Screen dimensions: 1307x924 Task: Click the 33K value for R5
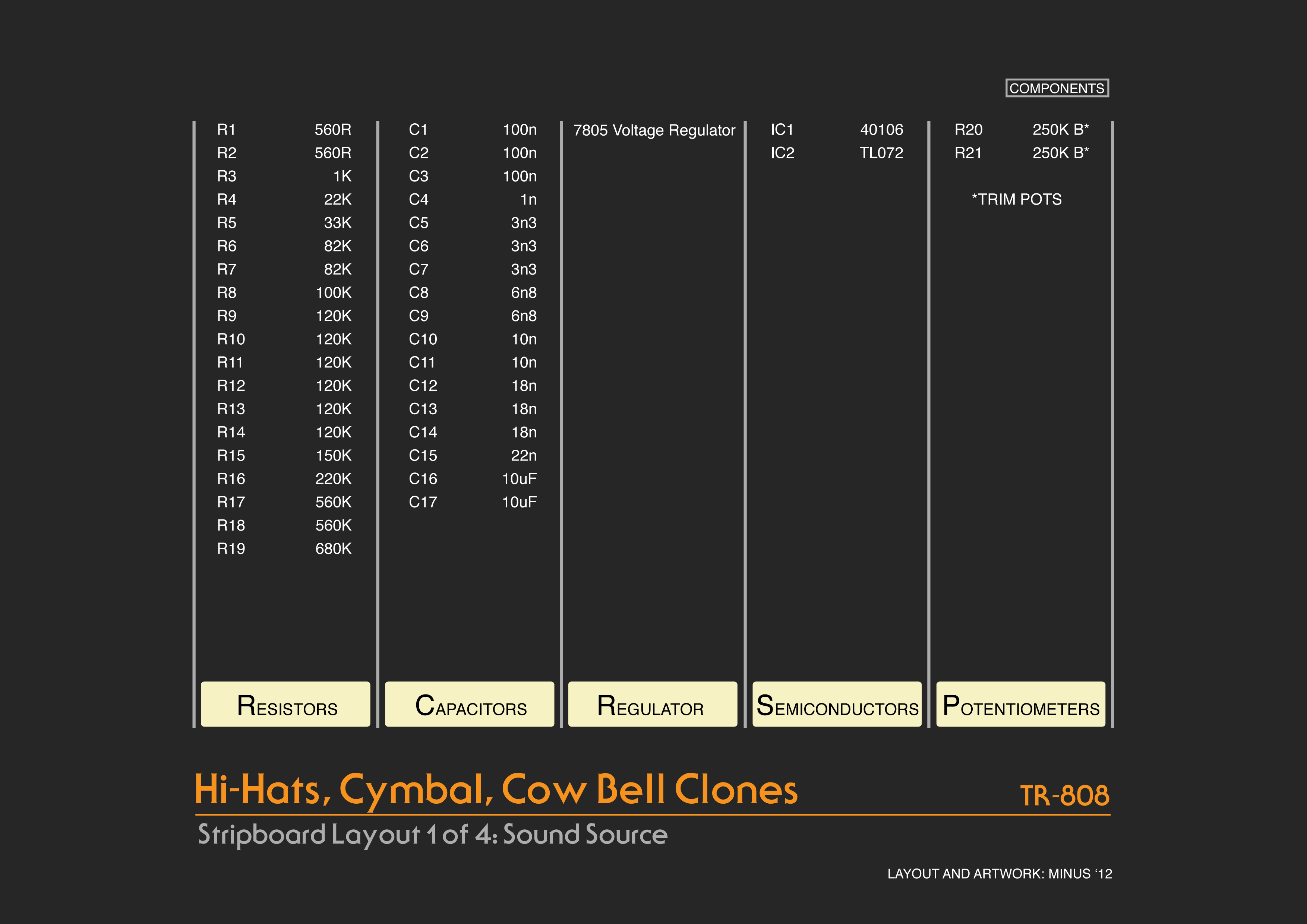338,223
